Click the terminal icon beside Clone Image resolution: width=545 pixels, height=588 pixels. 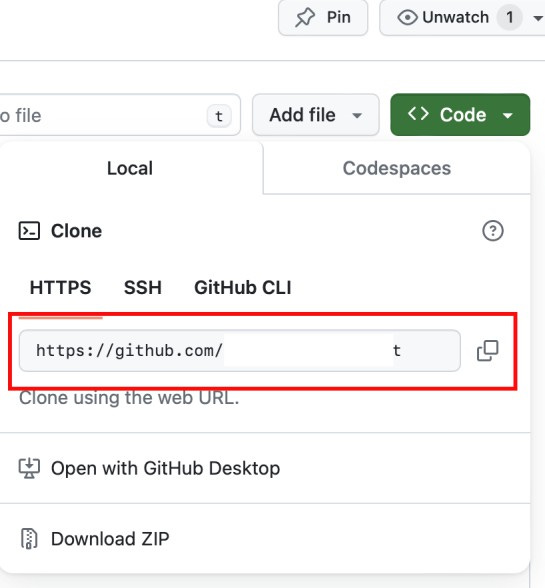coord(29,231)
